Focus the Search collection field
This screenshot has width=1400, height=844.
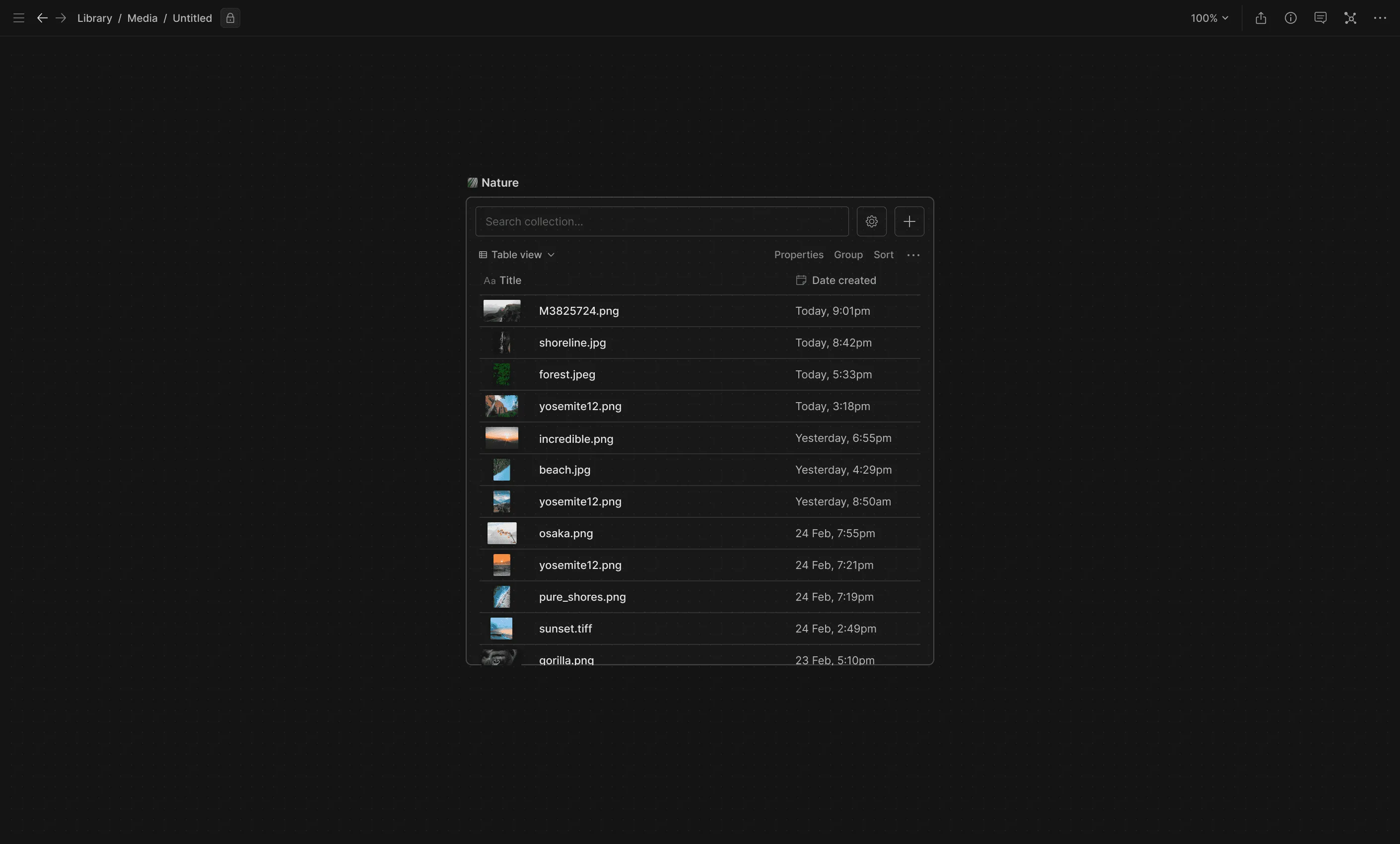[x=662, y=221]
